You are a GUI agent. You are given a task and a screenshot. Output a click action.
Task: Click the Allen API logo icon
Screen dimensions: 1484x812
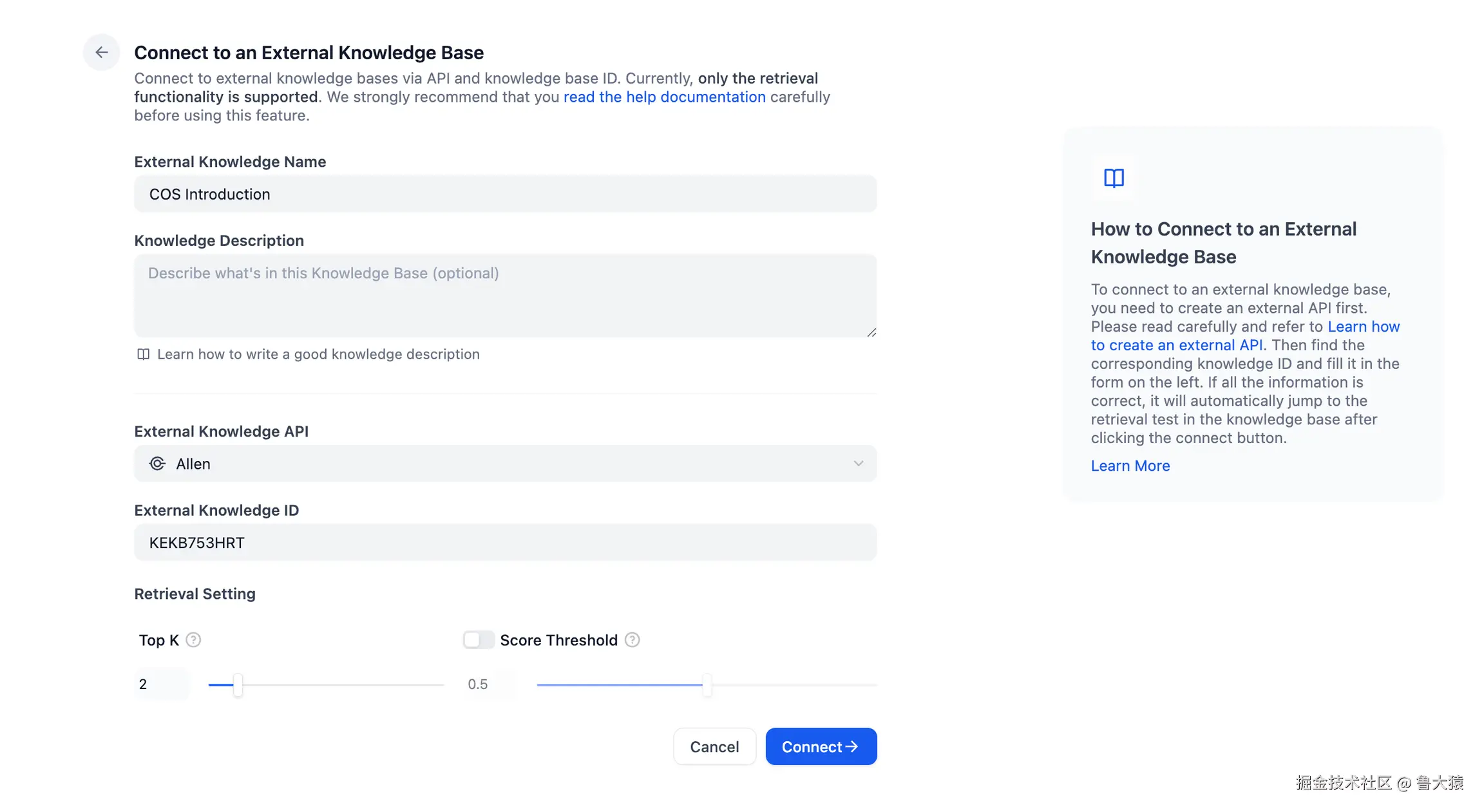(x=157, y=464)
